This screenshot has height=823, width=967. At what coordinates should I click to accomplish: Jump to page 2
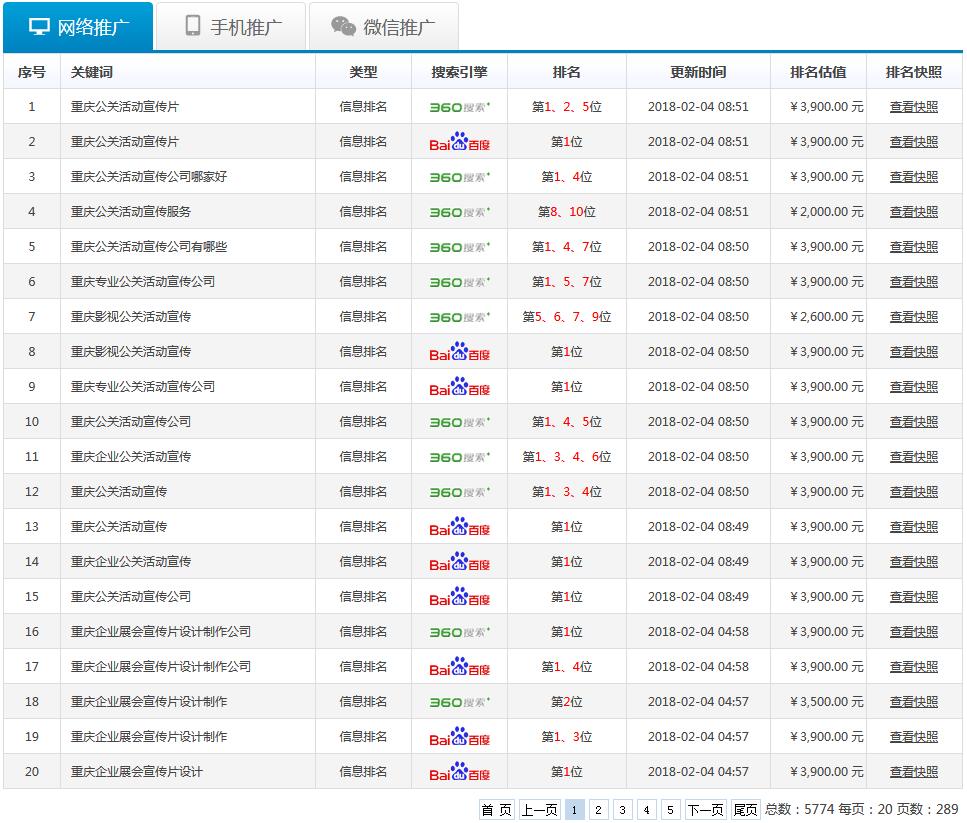pos(599,809)
